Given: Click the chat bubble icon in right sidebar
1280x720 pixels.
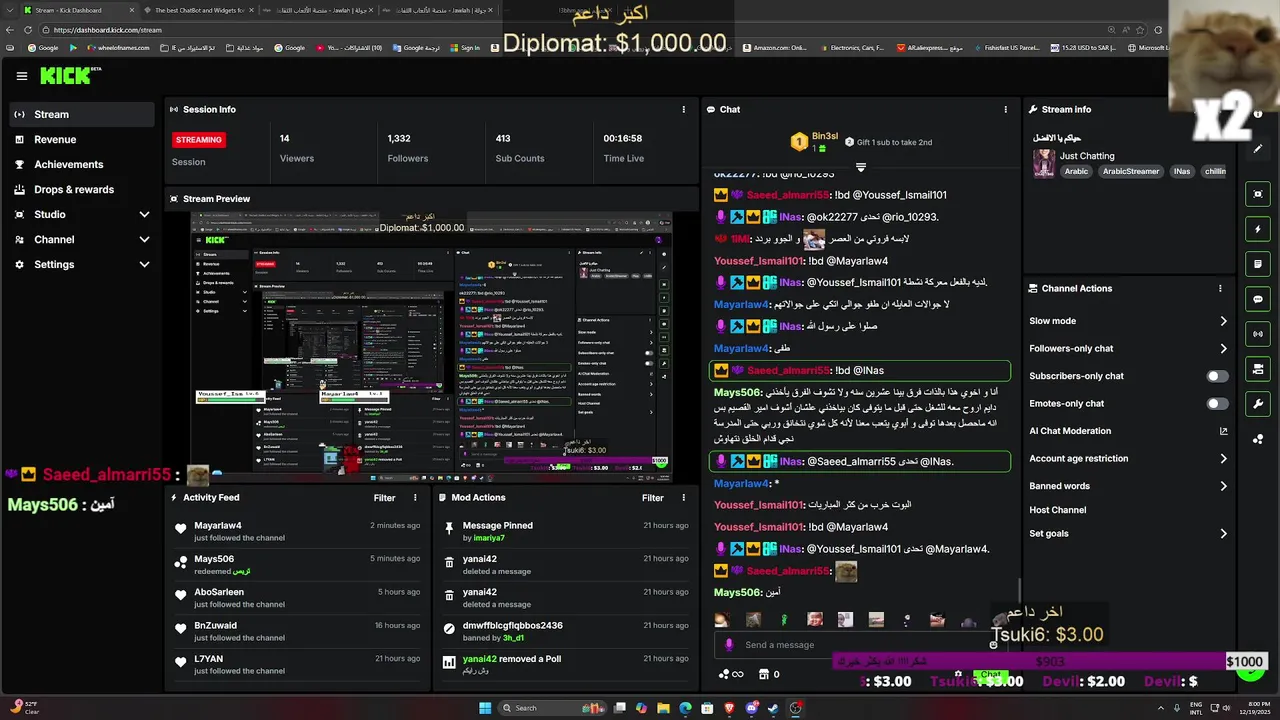Looking at the screenshot, I should point(1258,299).
